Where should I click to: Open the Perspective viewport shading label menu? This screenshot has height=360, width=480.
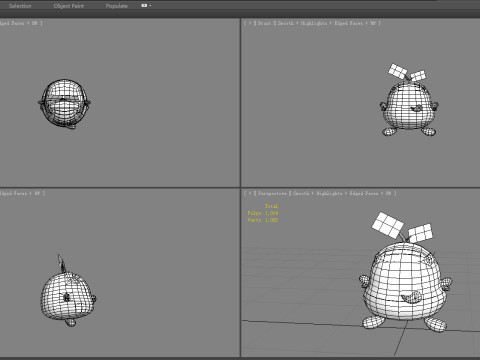[x=342, y=193]
